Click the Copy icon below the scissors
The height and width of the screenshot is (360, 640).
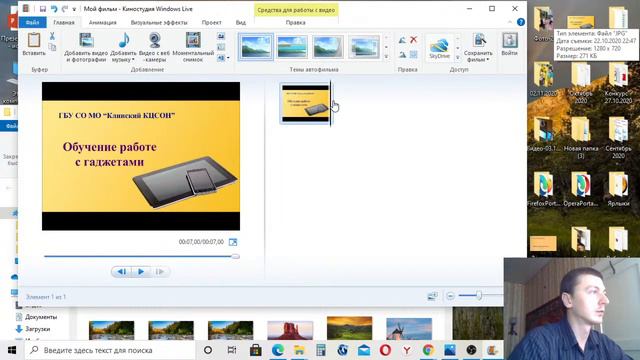[52, 47]
